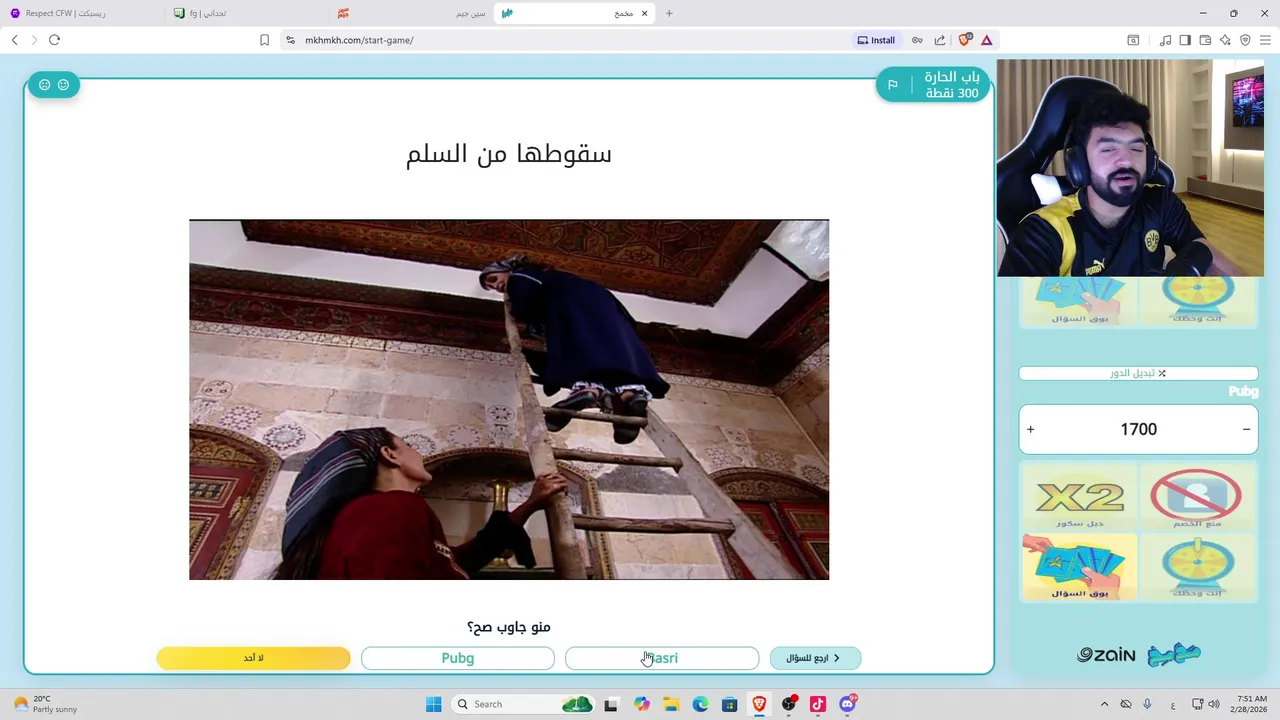The image size is (1280, 720).
Task: Choose Nasri as the correct answerer
Action: coord(662,658)
